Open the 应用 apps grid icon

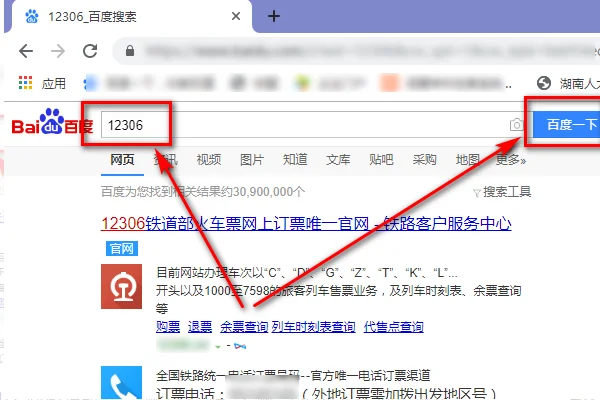[26, 83]
